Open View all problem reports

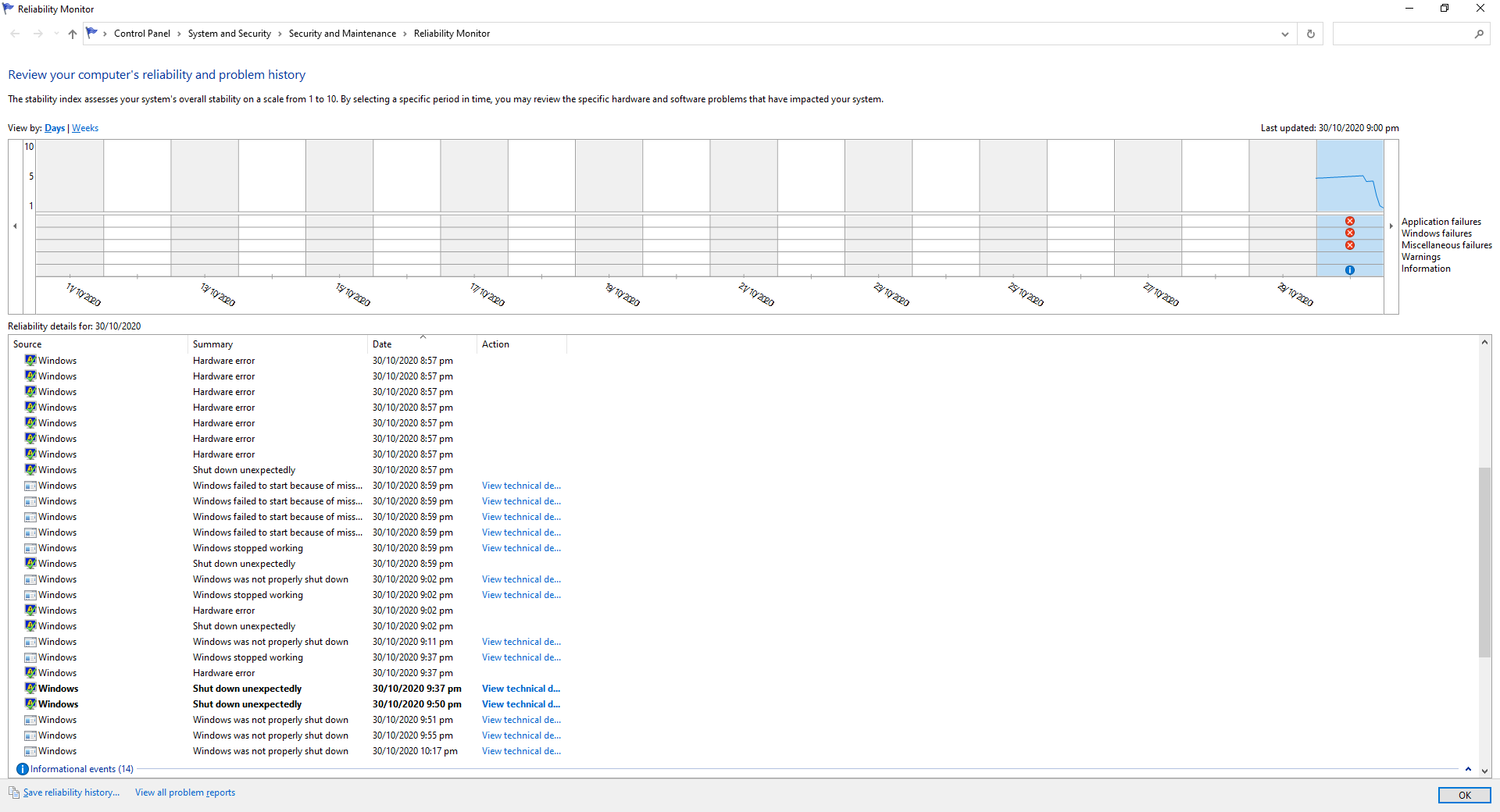[x=185, y=792]
